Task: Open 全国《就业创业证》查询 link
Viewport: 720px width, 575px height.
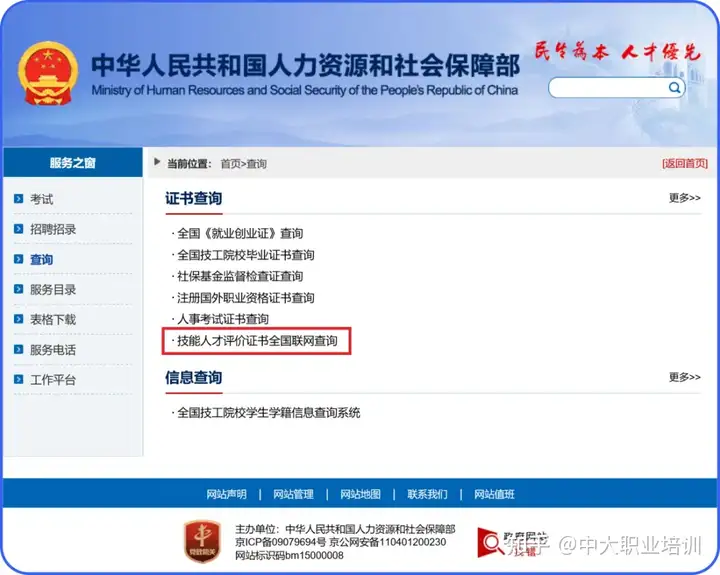Action: [x=240, y=233]
